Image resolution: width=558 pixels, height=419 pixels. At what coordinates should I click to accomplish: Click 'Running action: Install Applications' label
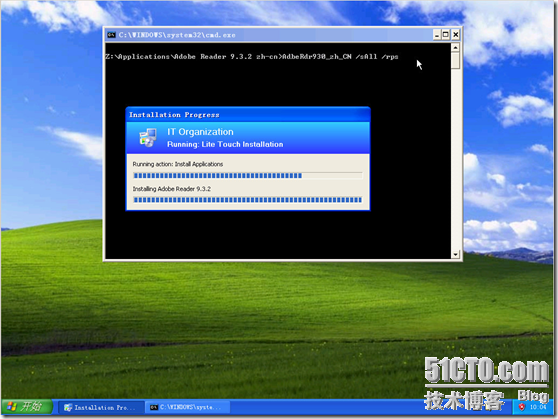(178, 164)
